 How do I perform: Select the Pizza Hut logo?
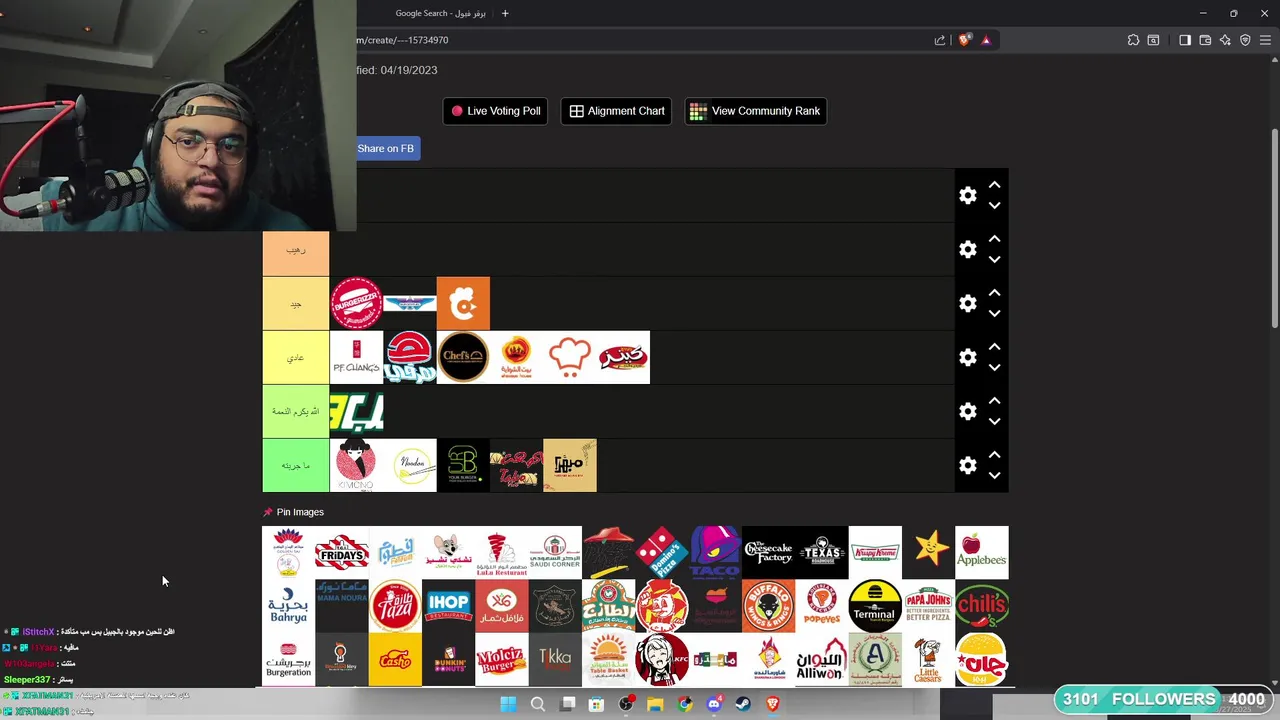pos(608,552)
